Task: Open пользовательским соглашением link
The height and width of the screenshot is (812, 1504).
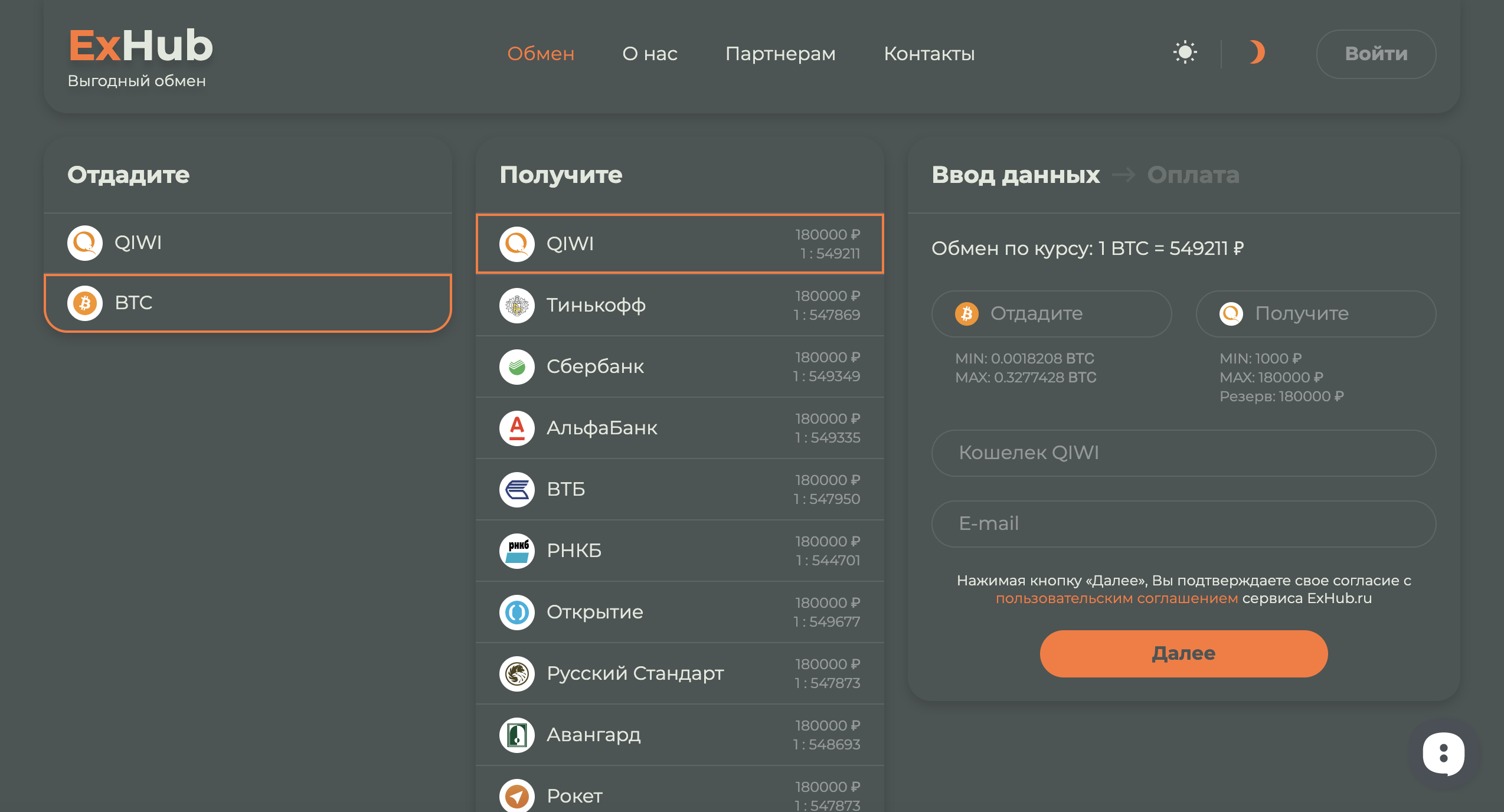Action: coord(1116,598)
